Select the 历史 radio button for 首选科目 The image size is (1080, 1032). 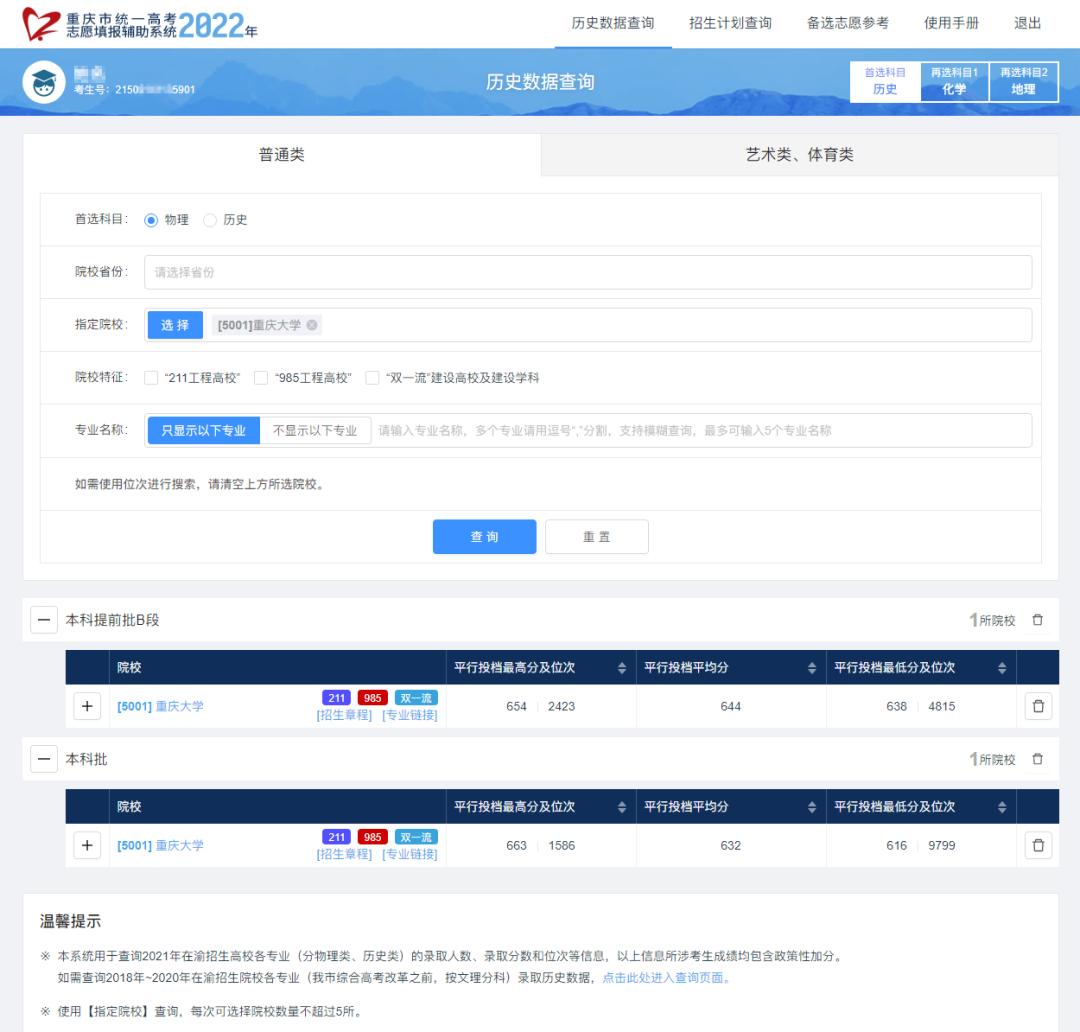(x=210, y=220)
